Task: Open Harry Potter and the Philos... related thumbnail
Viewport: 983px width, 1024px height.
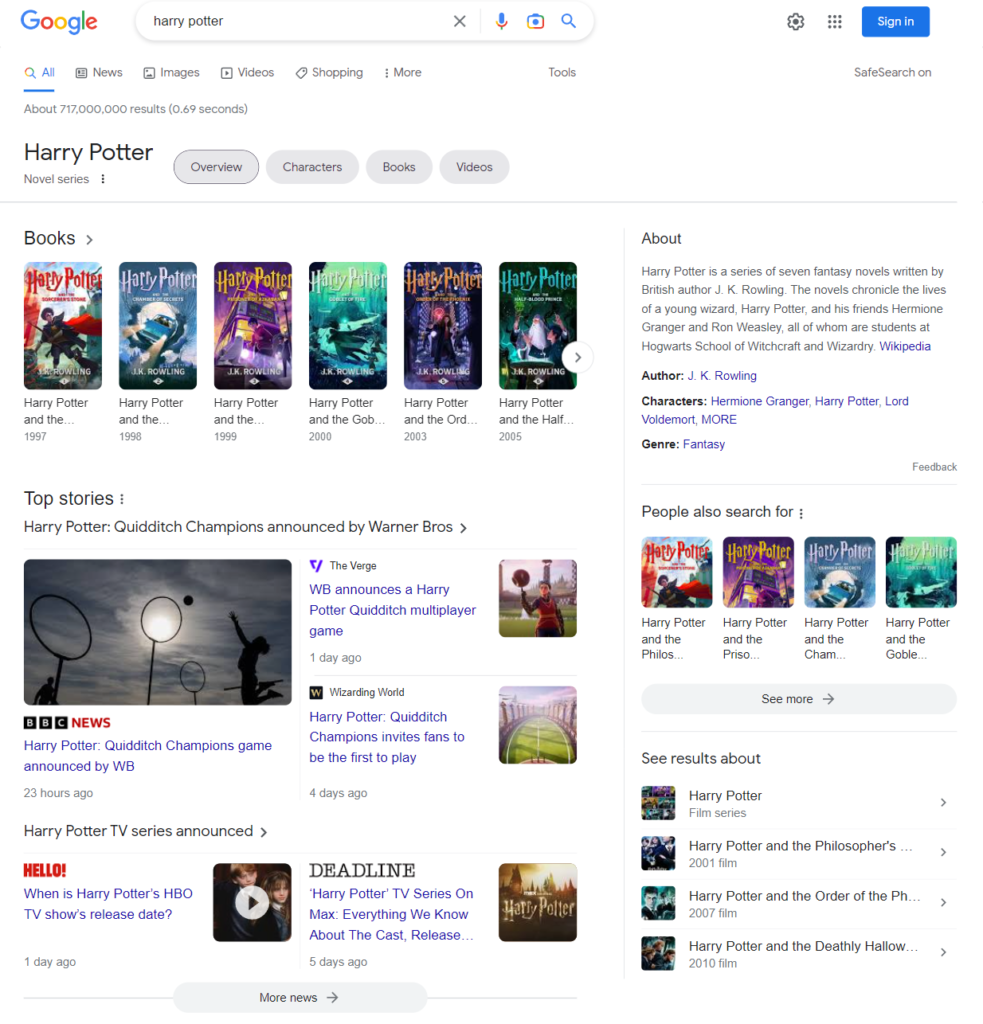Action: pyautogui.click(x=677, y=572)
